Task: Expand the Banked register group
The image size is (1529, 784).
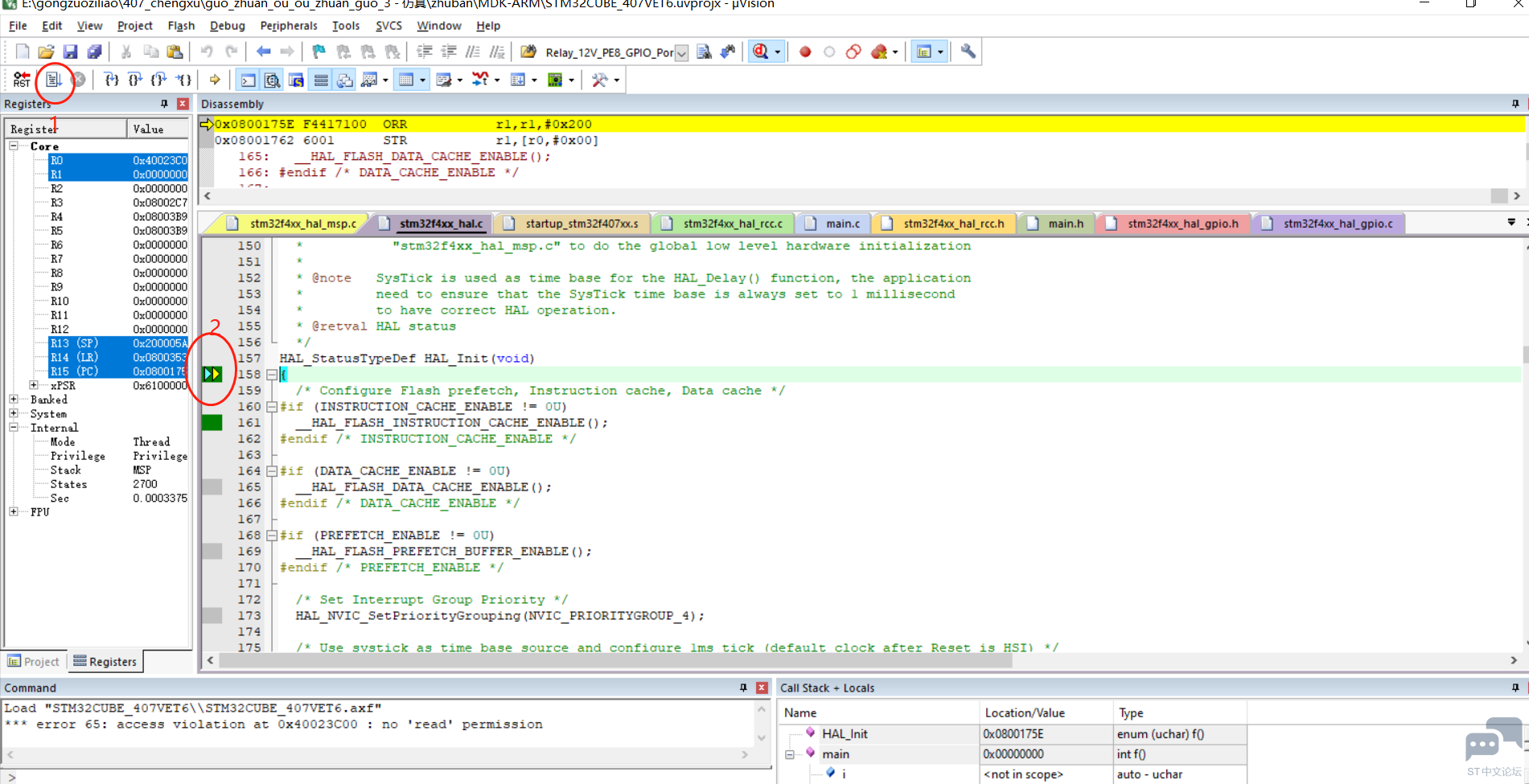Action: click(x=14, y=399)
